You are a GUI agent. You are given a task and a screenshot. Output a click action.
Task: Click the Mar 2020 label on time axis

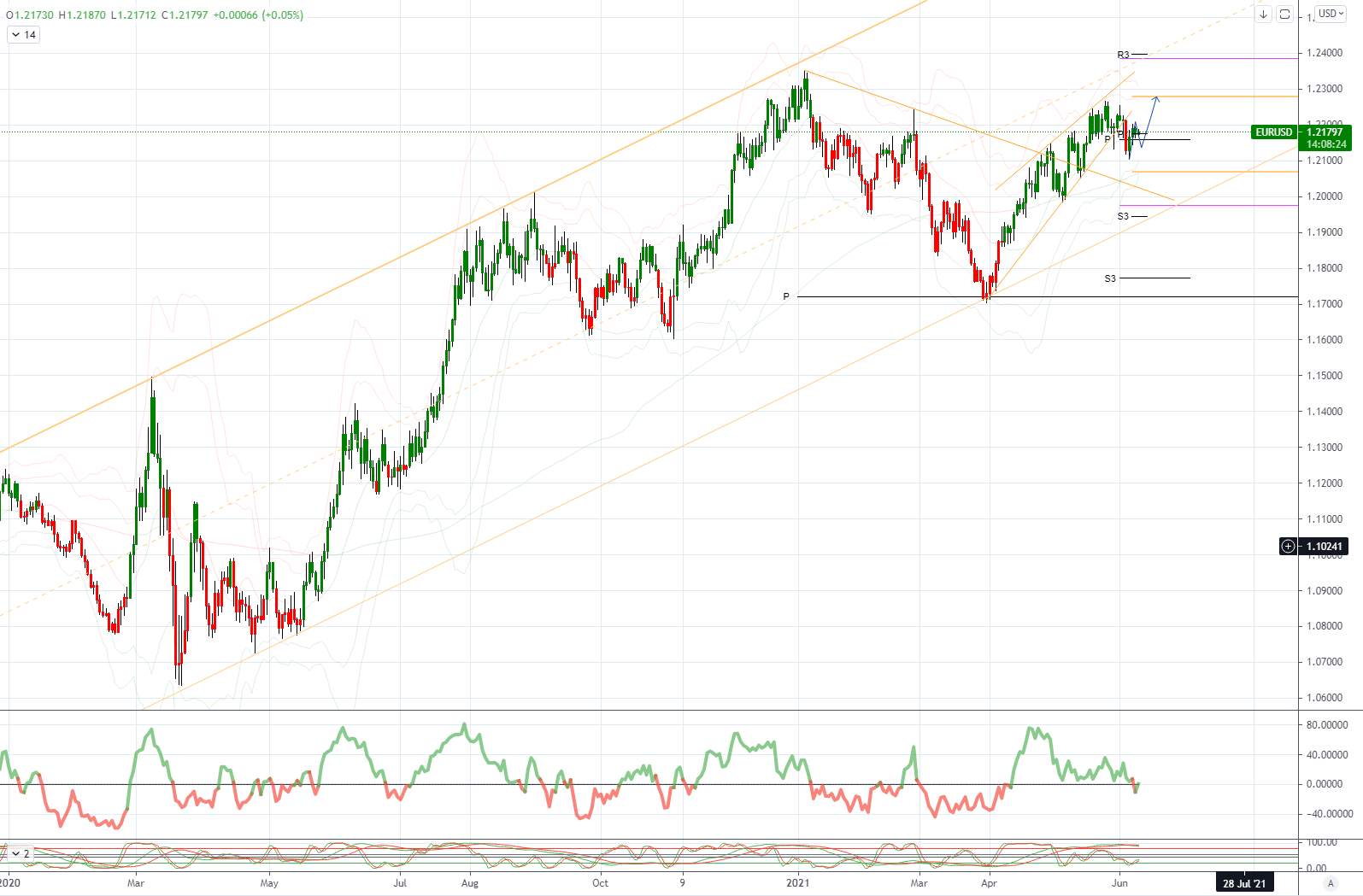tap(135, 883)
